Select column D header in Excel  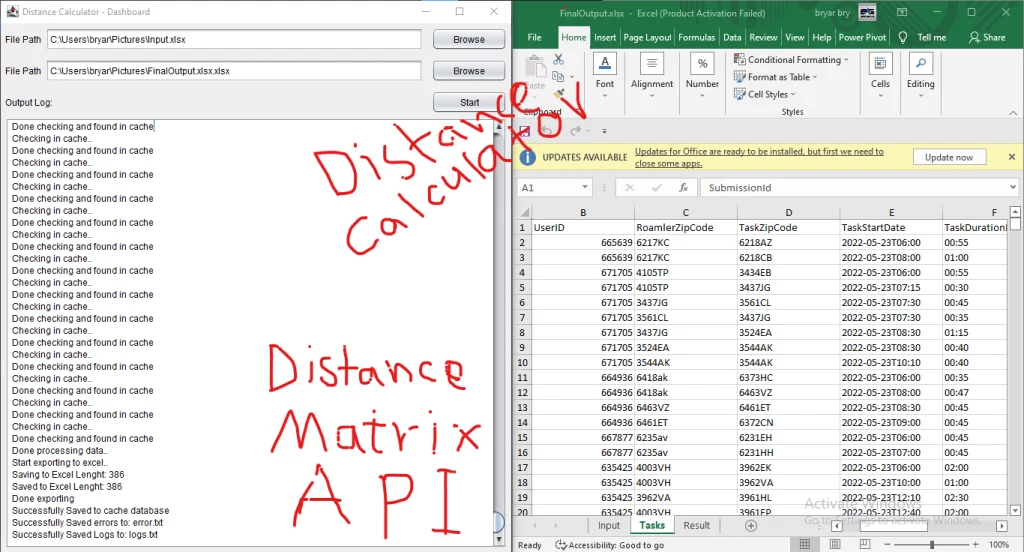[x=788, y=212]
